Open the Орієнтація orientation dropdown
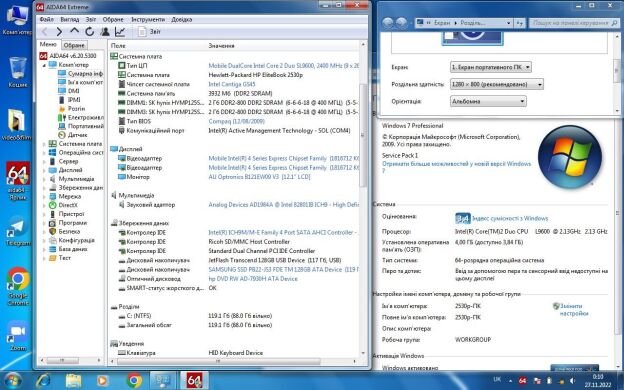Screen dimensions: 624x390 click(x=488, y=101)
